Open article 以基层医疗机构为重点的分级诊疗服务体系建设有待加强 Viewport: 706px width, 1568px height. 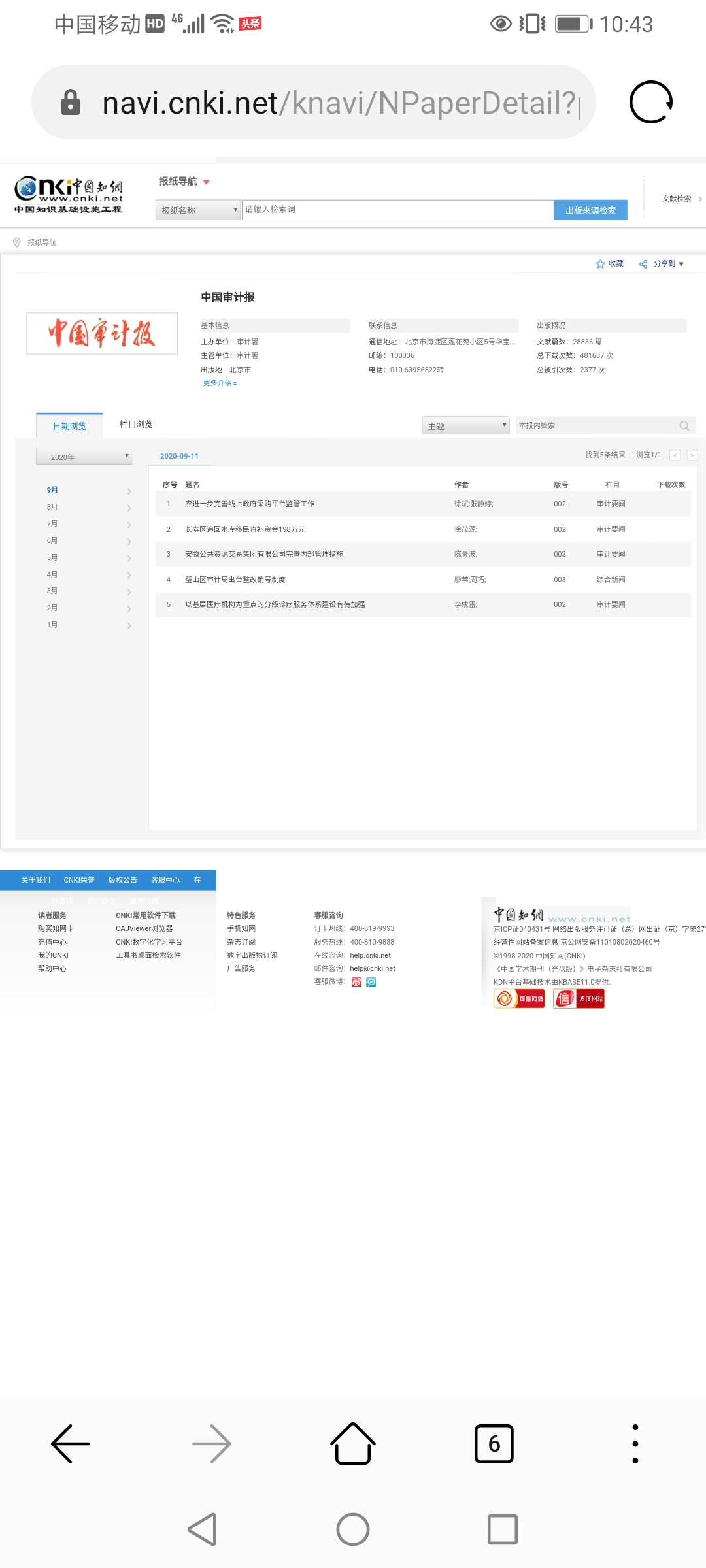[x=275, y=604]
